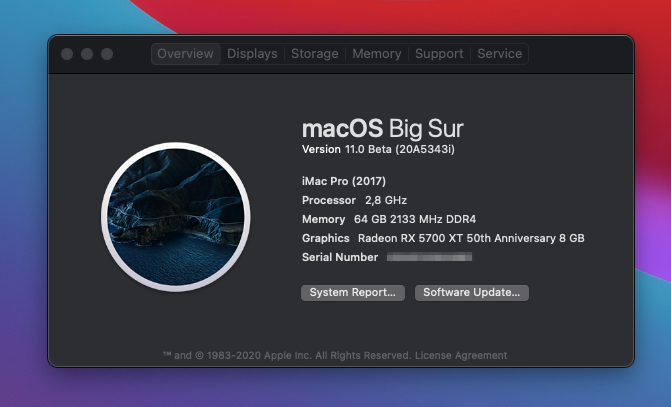Open the Displays tab

(252, 54)
